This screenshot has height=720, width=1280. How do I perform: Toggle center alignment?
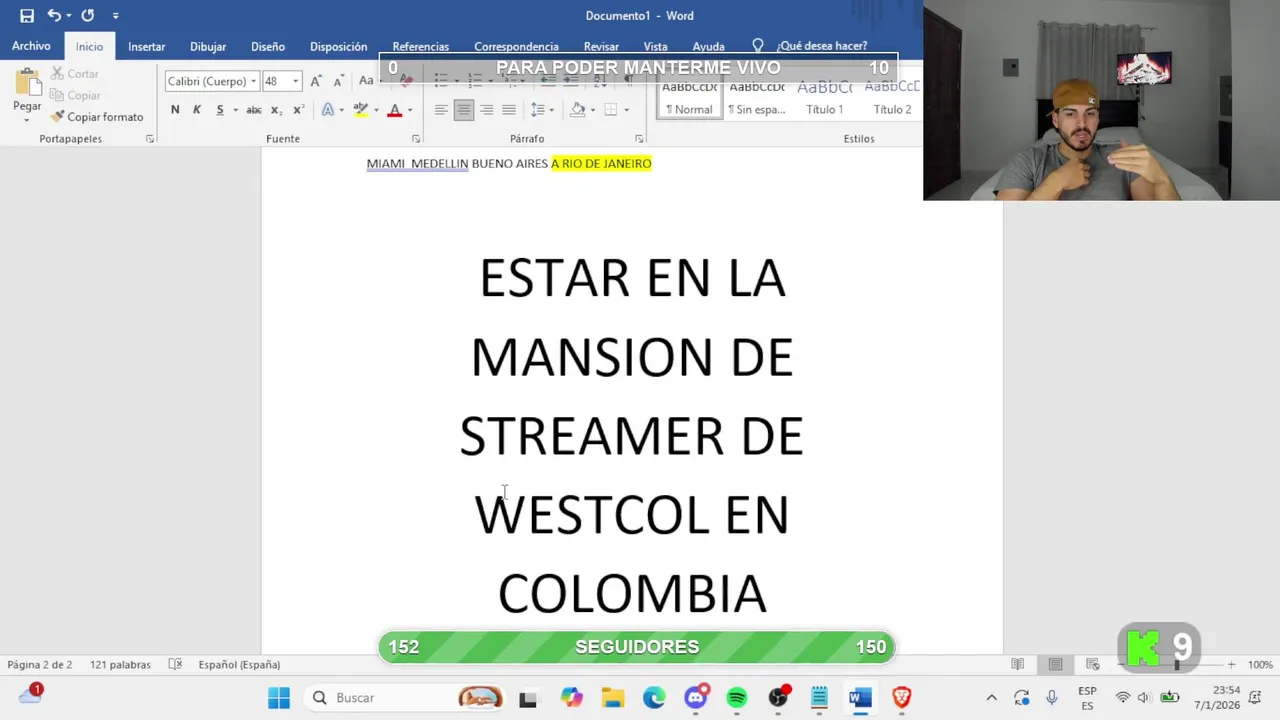click(463, 110)
